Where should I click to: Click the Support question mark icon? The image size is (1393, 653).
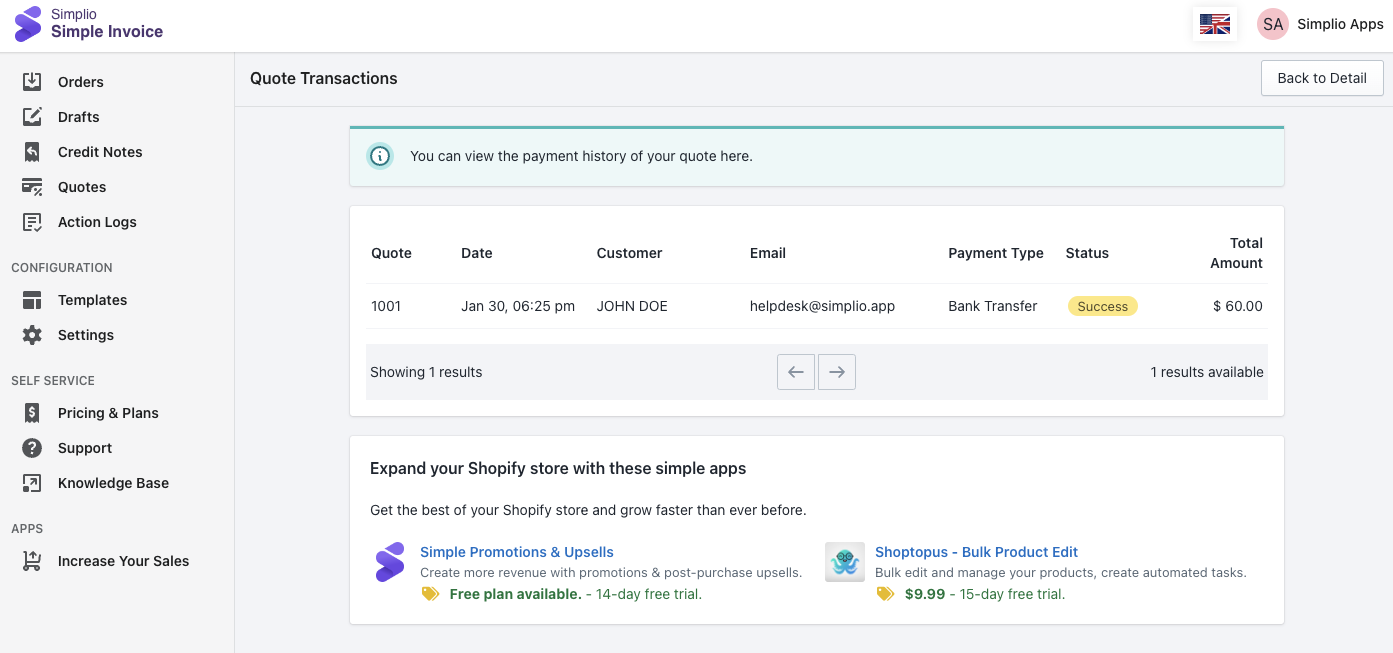click(32, 448)
